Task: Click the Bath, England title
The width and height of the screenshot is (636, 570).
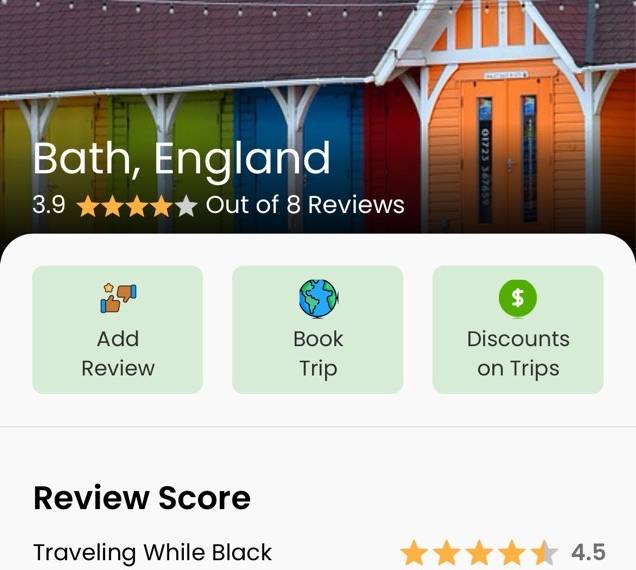Action: click(182, 159)
